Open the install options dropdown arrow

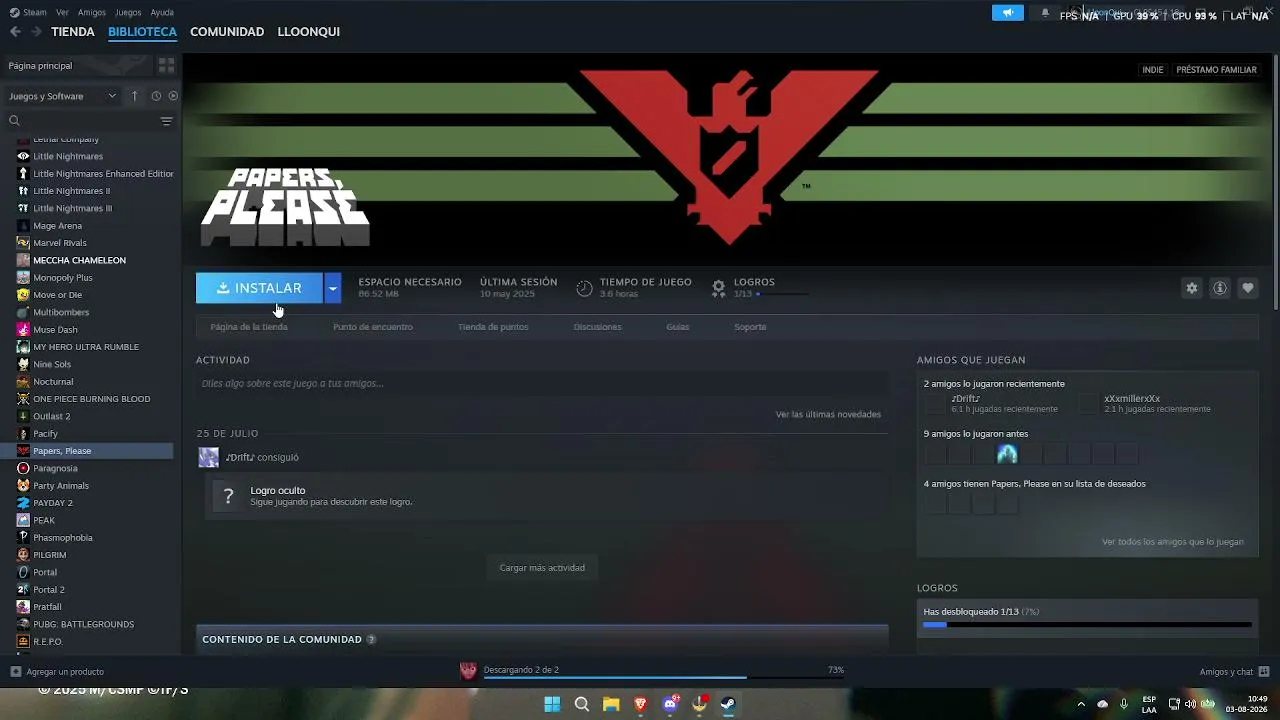pos(333,288)
